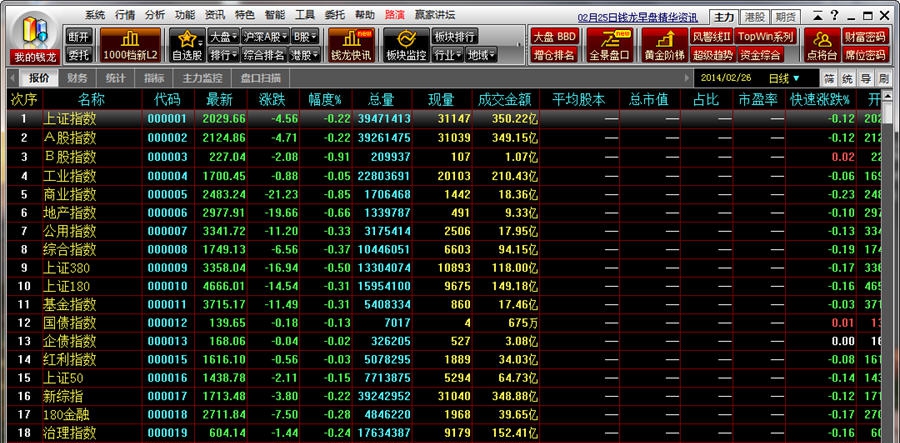Switch to 主力监控 tab
Viewport: 900px width, 443px height.
pos(202,78)
